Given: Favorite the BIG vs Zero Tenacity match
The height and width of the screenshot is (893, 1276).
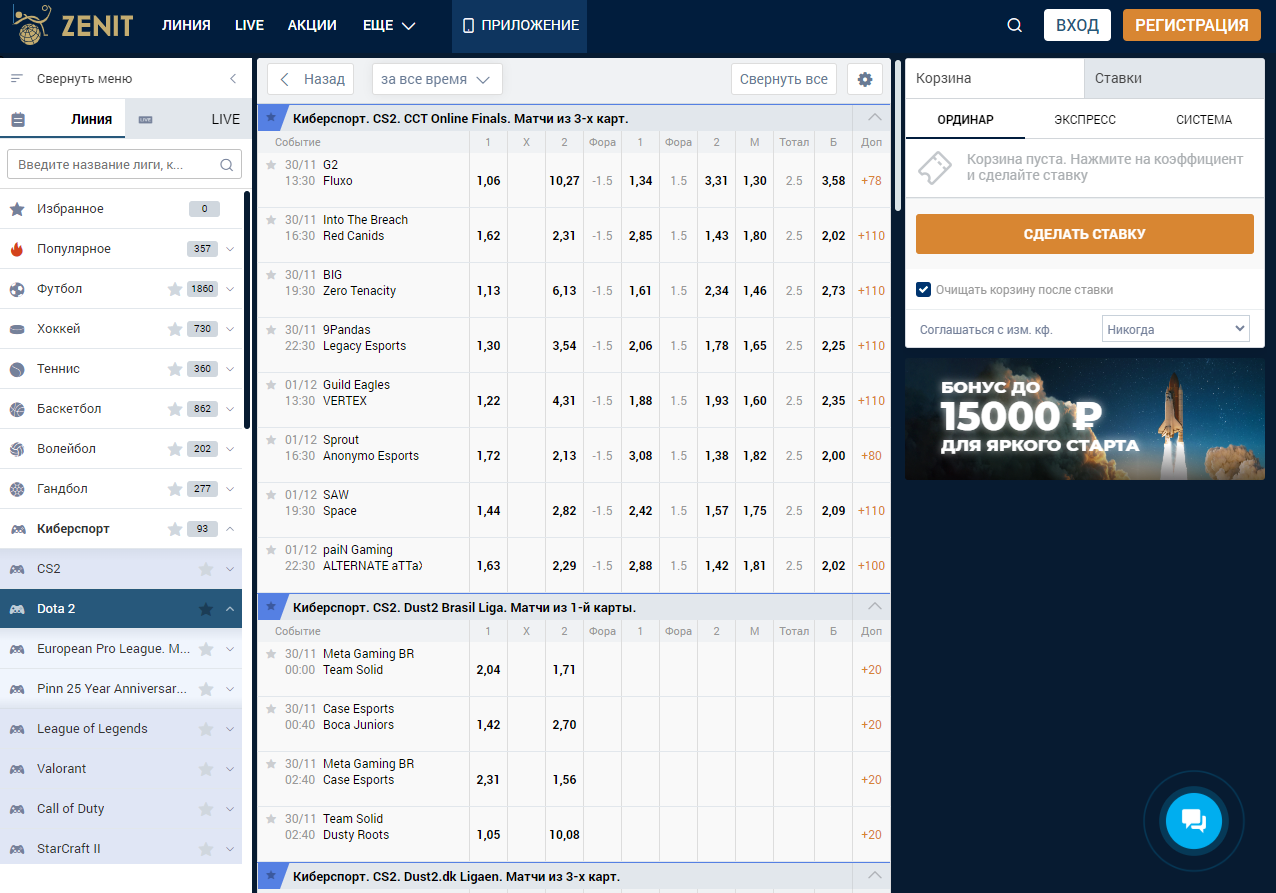Looking at the screenshot, I should click(x=271, y=274).
